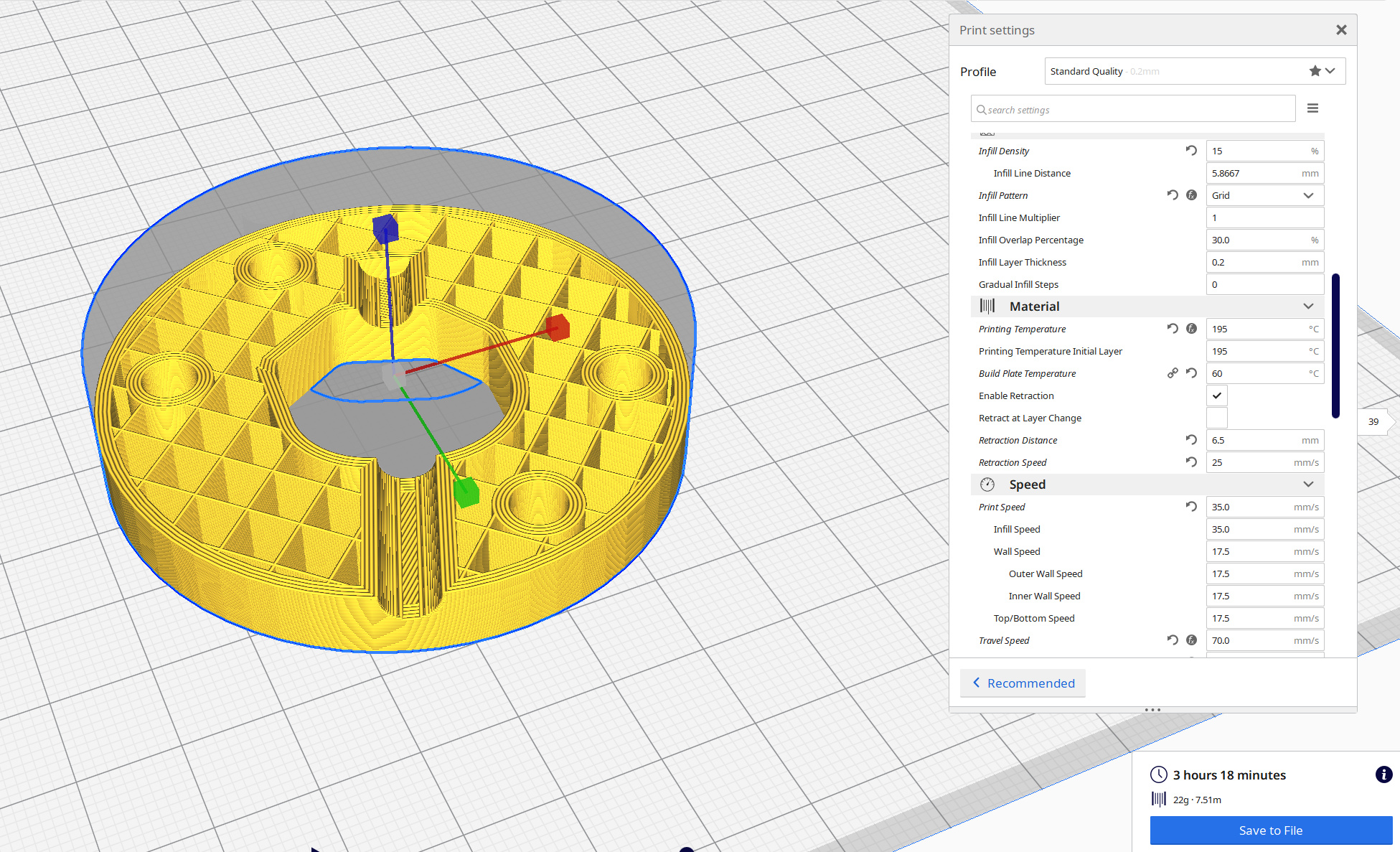Open the settings visibility hamburger menu
Viewport: 1400px width, 852px height.
coord(1312,108)
